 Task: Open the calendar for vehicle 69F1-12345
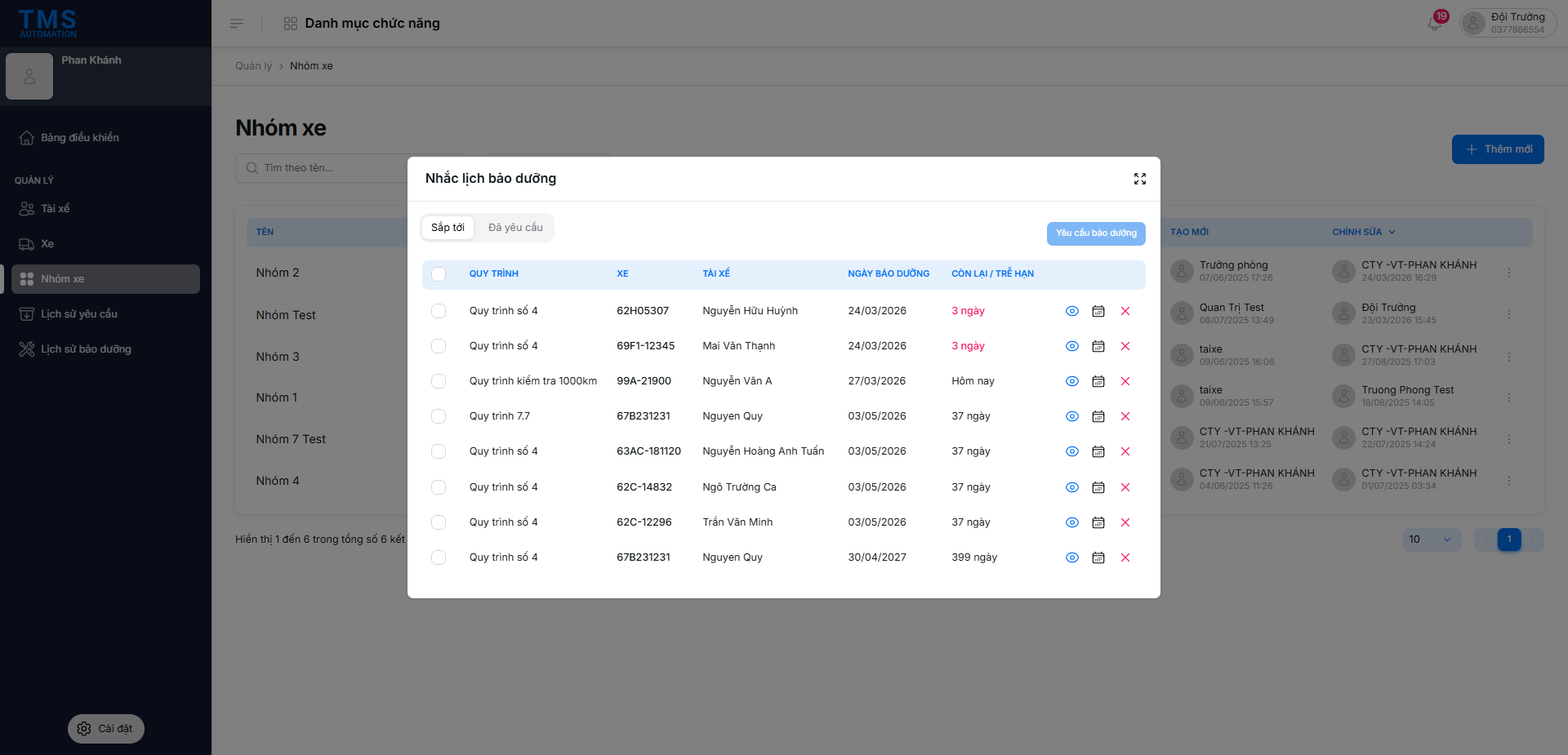pos(1098,346)
